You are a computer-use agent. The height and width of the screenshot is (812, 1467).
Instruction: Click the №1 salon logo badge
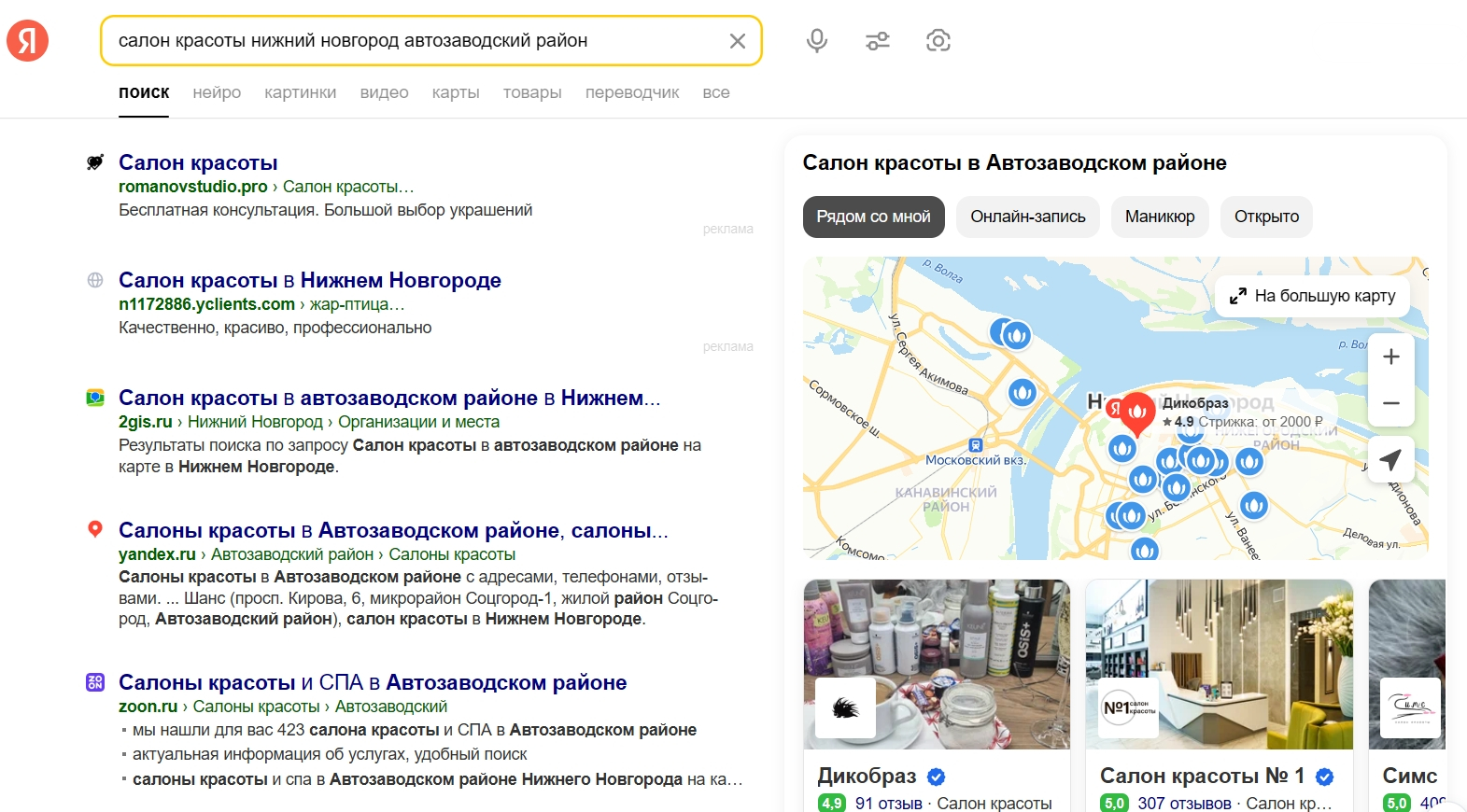(x=1128, y=708)
